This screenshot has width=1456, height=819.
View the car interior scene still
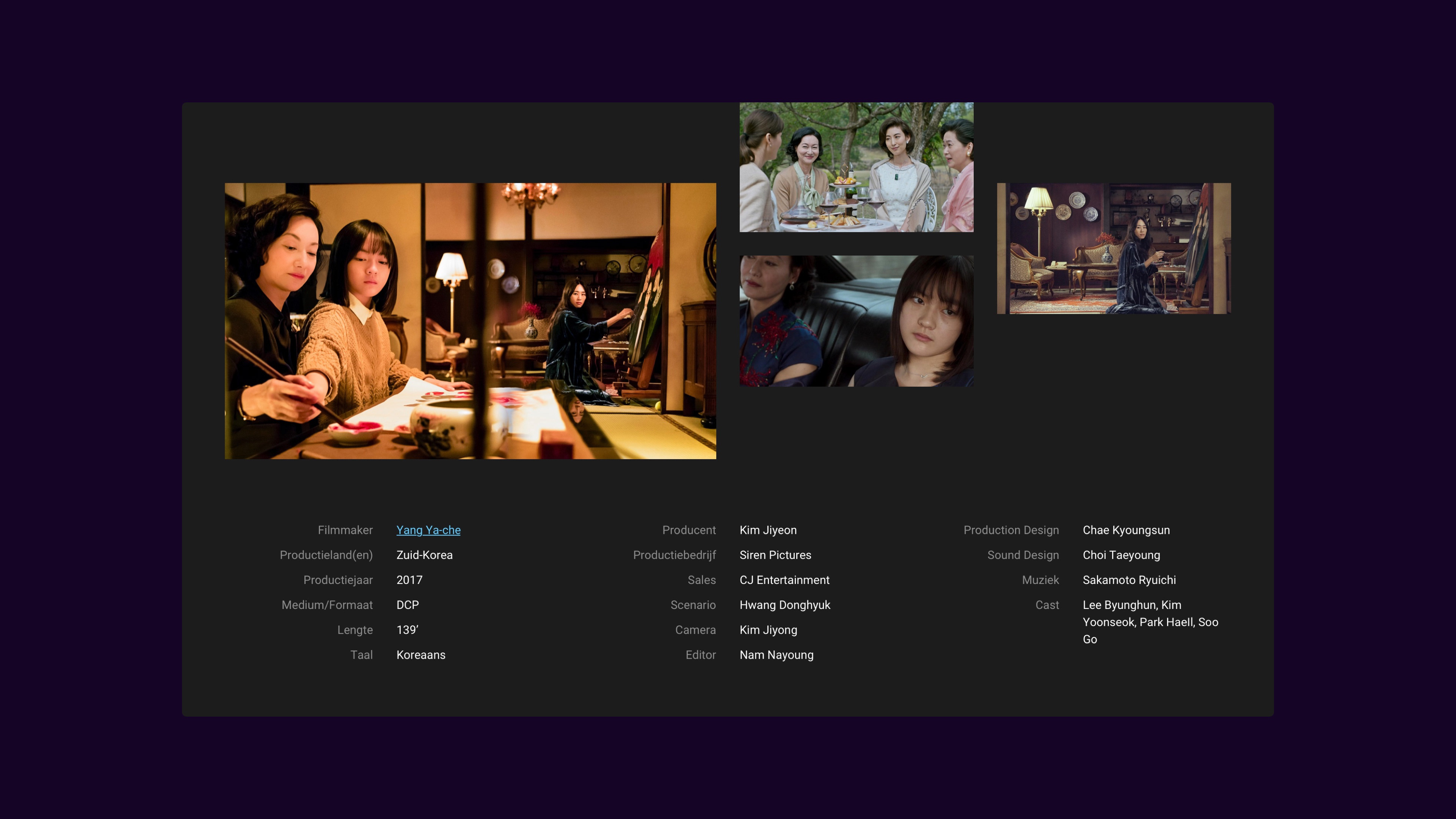tap(856, 321)
